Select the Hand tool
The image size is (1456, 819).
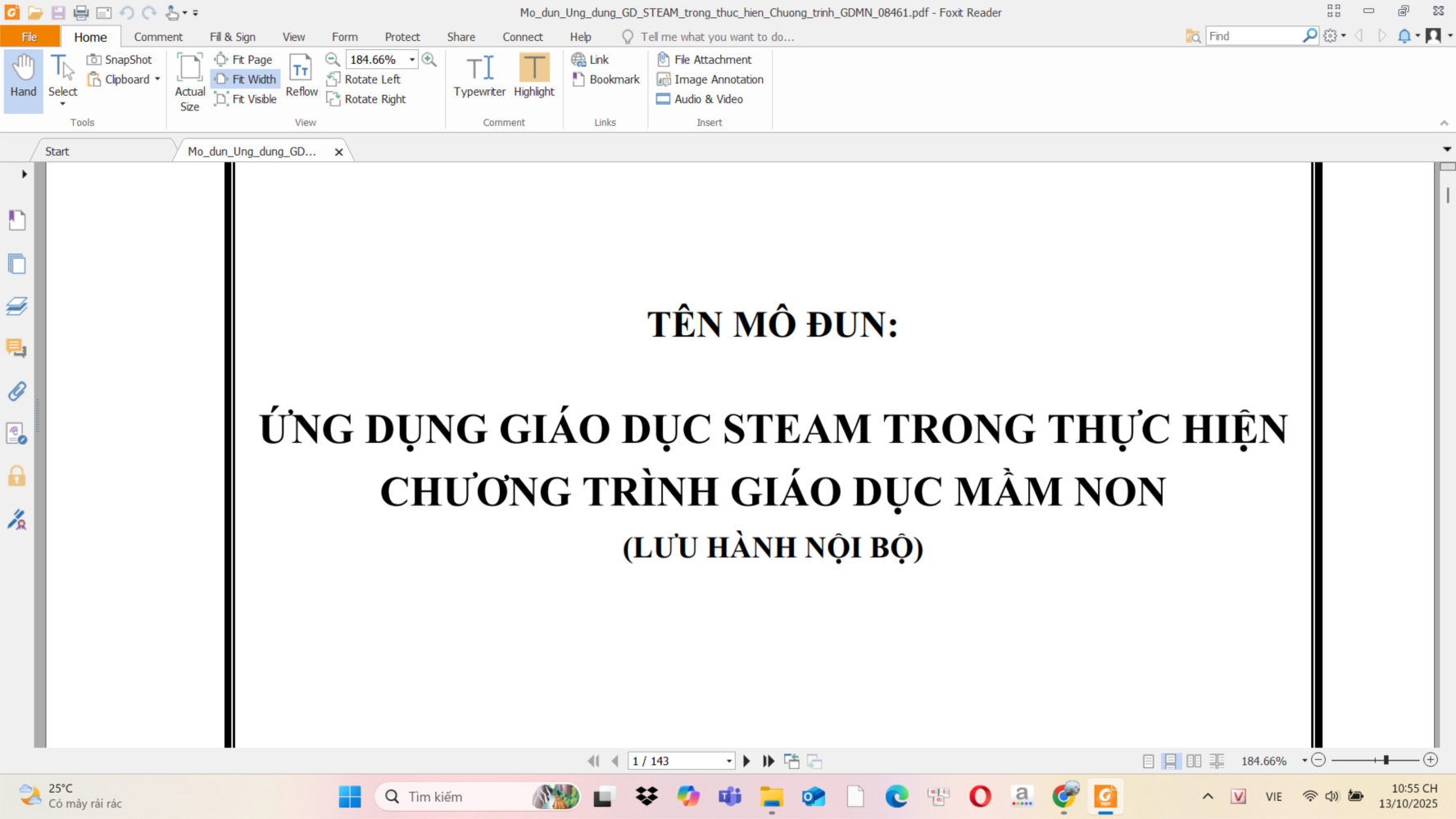point(23,77)
